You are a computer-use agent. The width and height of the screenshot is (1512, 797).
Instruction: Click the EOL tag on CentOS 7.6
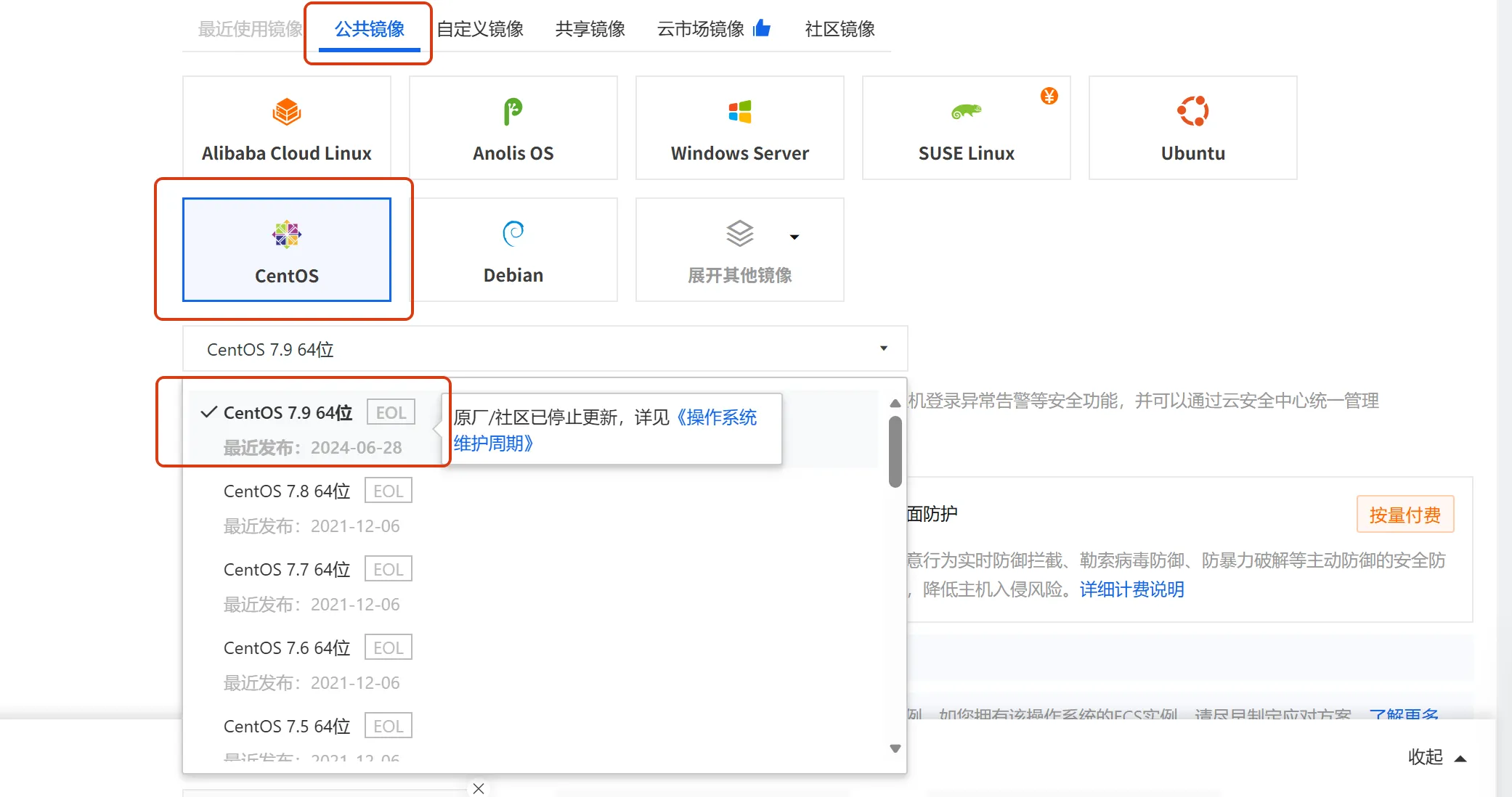point(389,647)
